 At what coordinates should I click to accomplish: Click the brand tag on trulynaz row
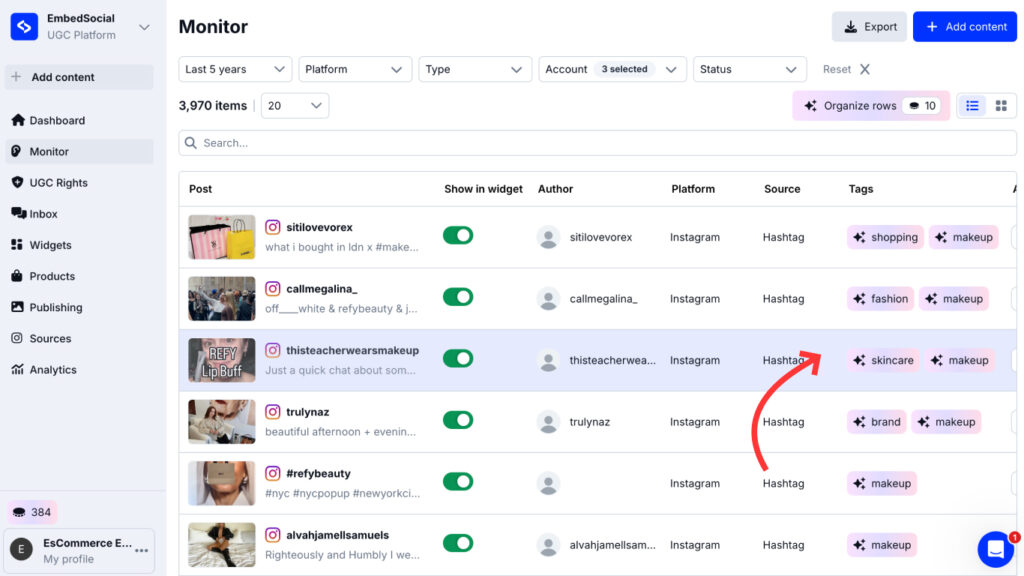coord(876,422)
